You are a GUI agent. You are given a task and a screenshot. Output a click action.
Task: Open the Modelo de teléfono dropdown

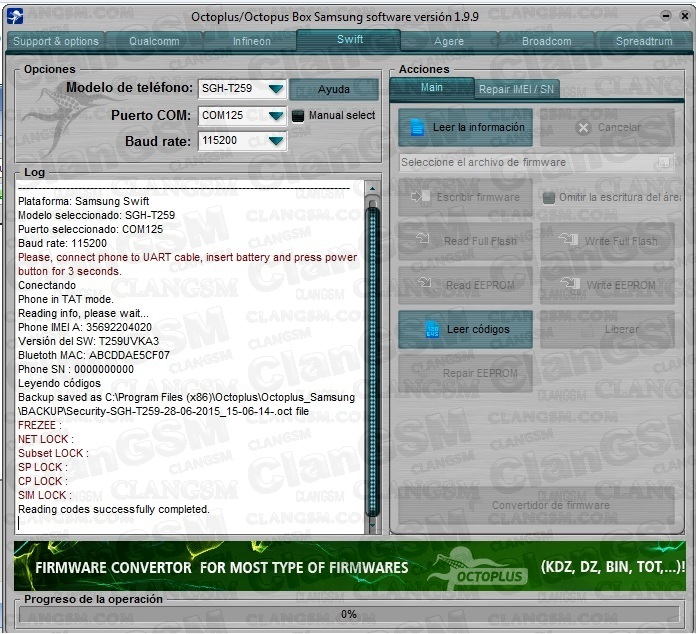(x=276, y=89)
